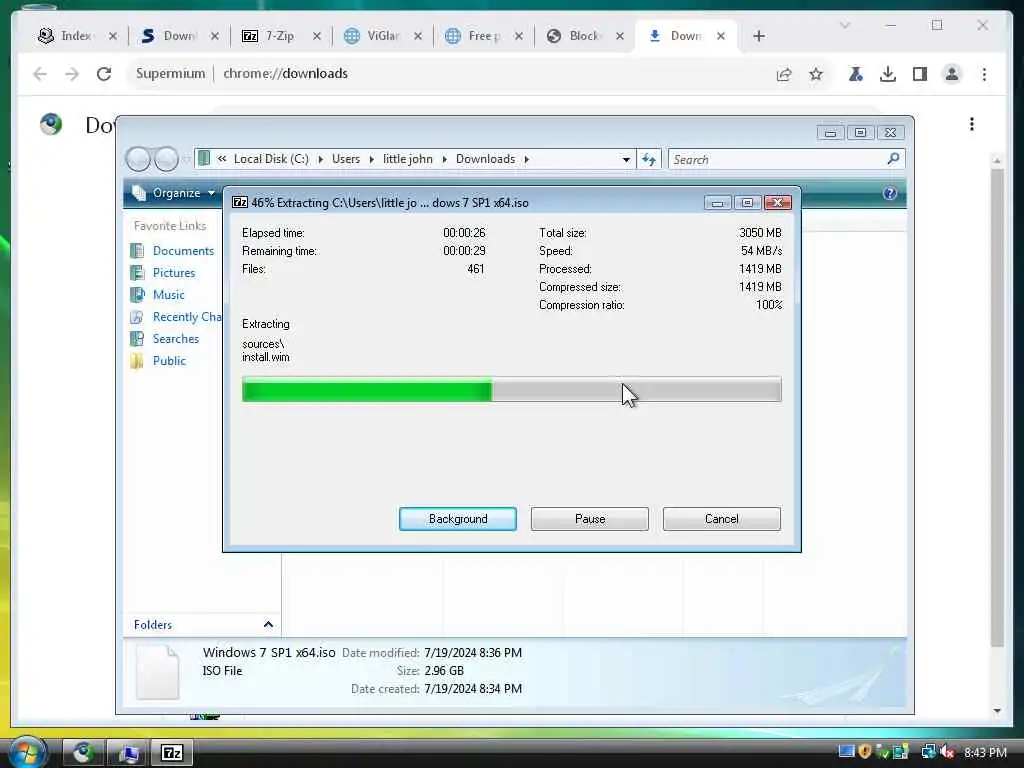Click Explorer help icon

tap(889, 193)
